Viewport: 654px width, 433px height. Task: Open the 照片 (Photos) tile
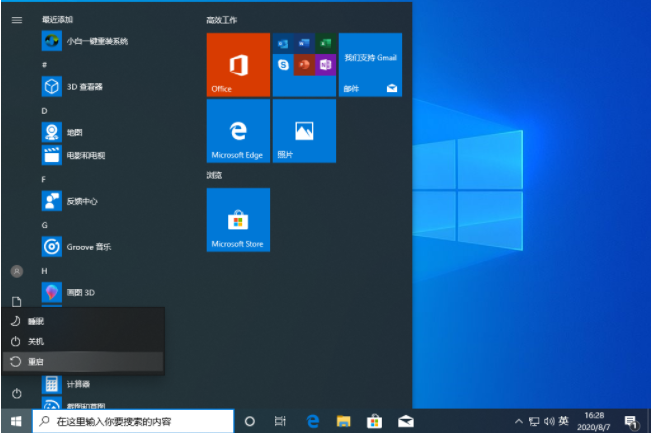[x=304, y=130]
